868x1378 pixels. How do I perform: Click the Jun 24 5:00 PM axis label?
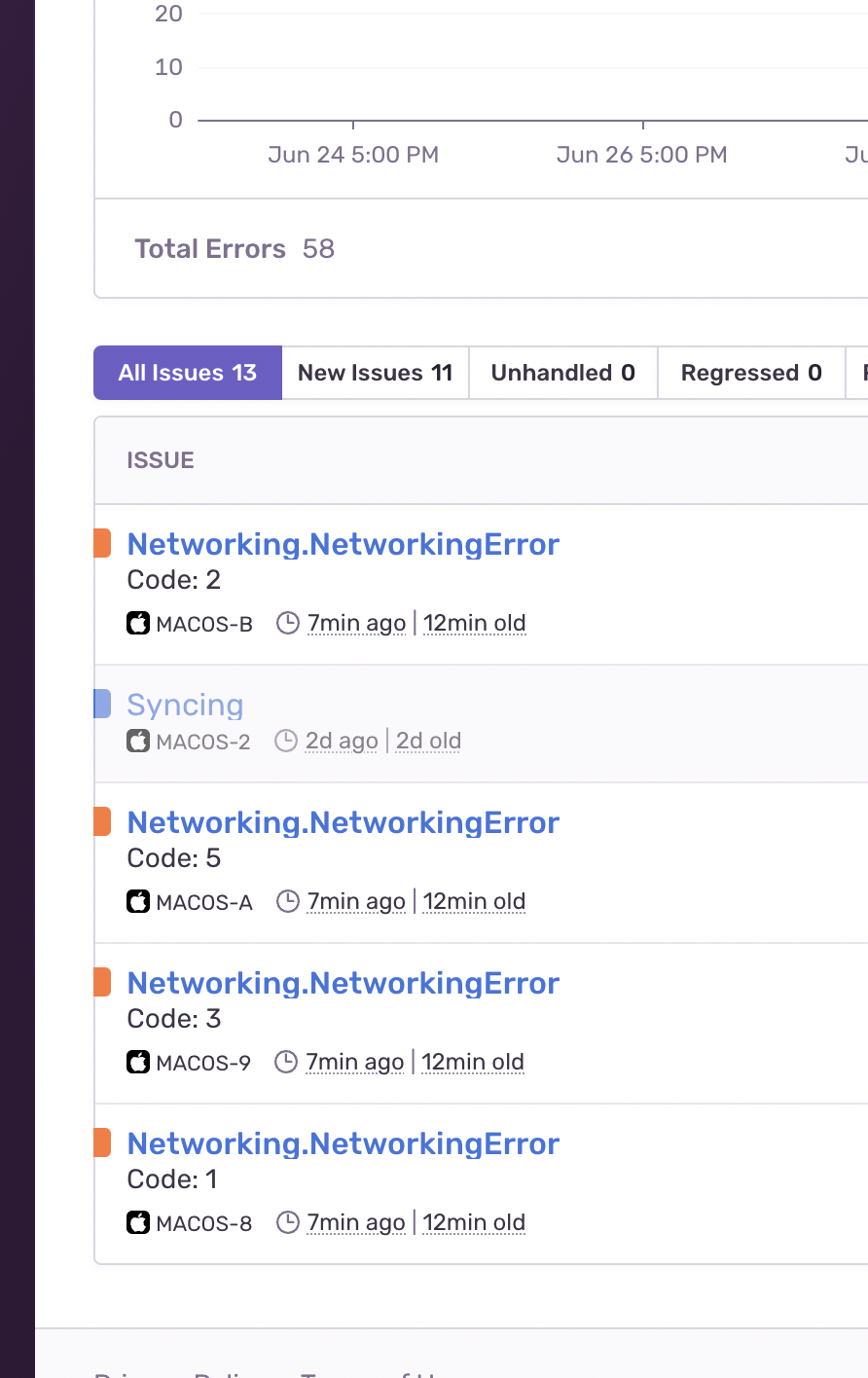tap(353, 155)
